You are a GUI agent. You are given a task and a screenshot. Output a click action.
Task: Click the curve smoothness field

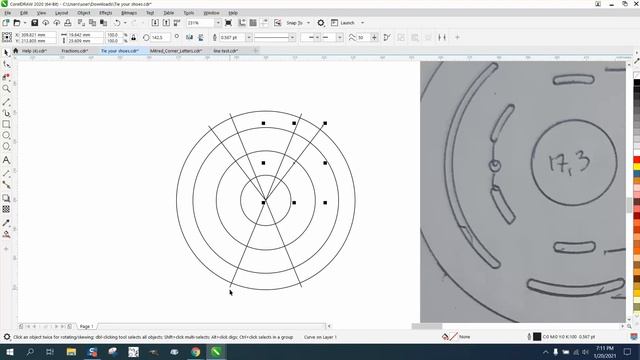[362, 37]
